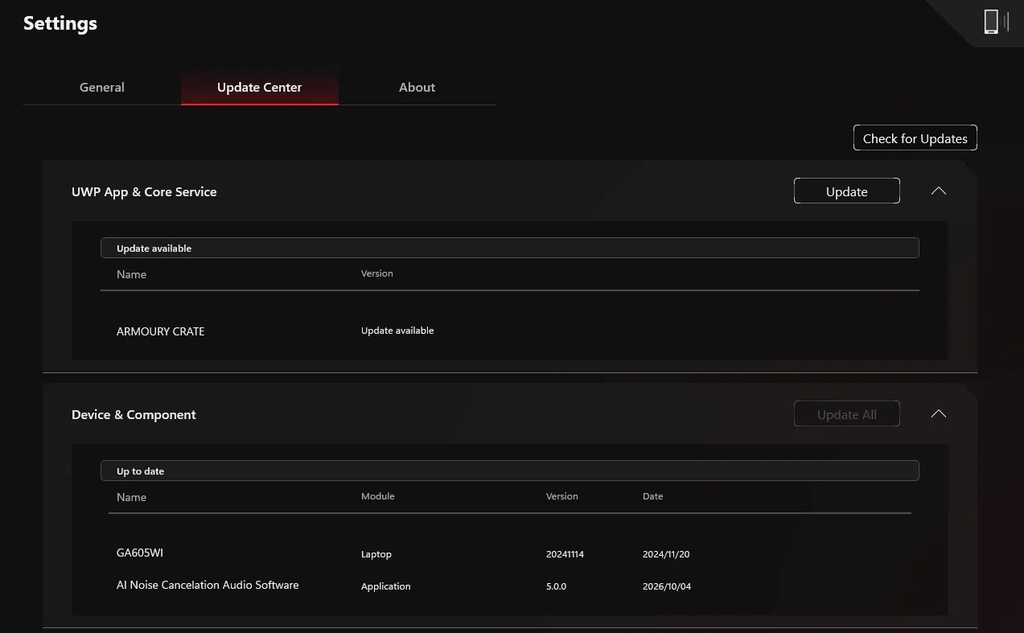Click the Name column header in UWP table
The height and width of the screenshot is (633, 1024).
[131, 274]
